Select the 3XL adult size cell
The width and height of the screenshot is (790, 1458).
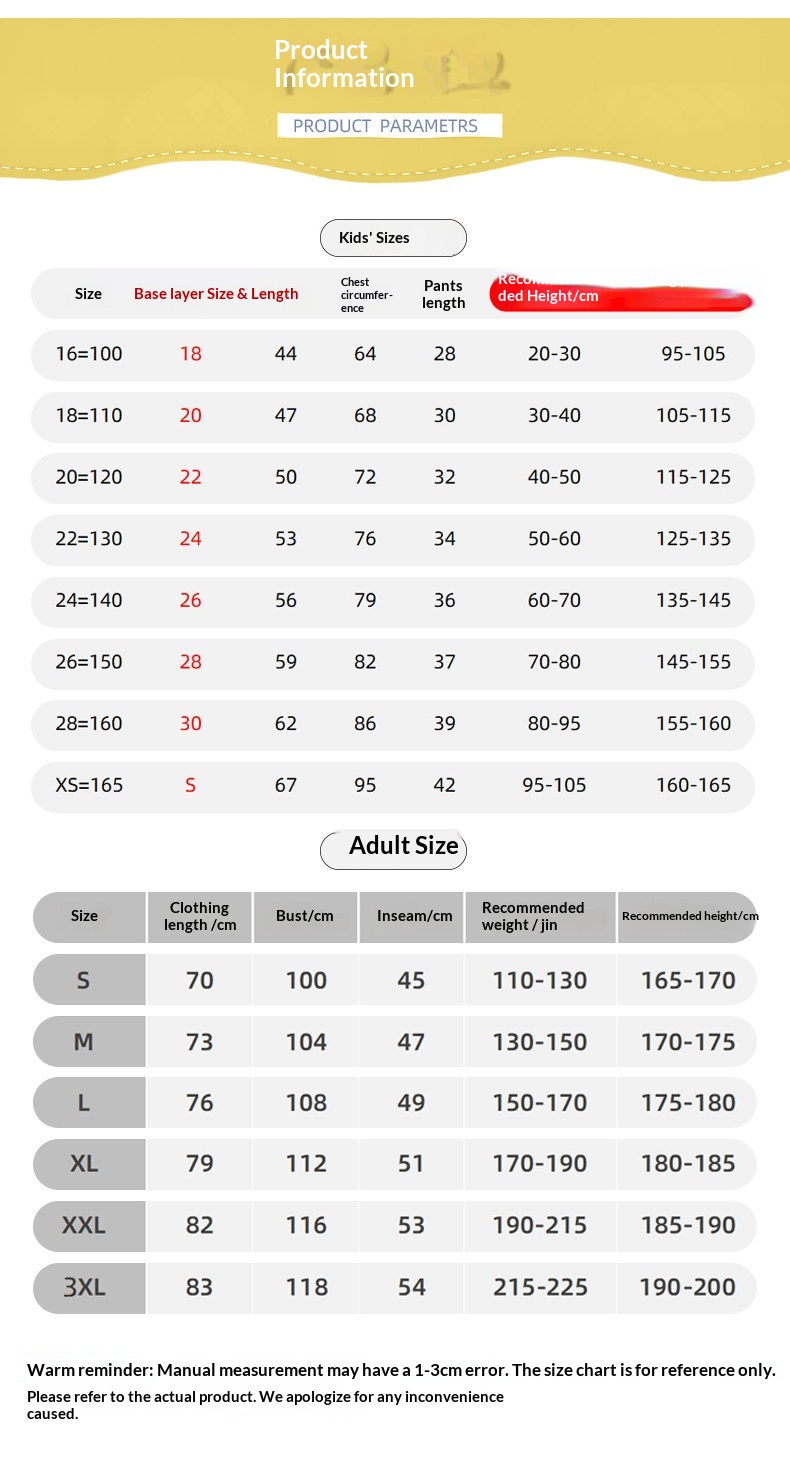84,1287
